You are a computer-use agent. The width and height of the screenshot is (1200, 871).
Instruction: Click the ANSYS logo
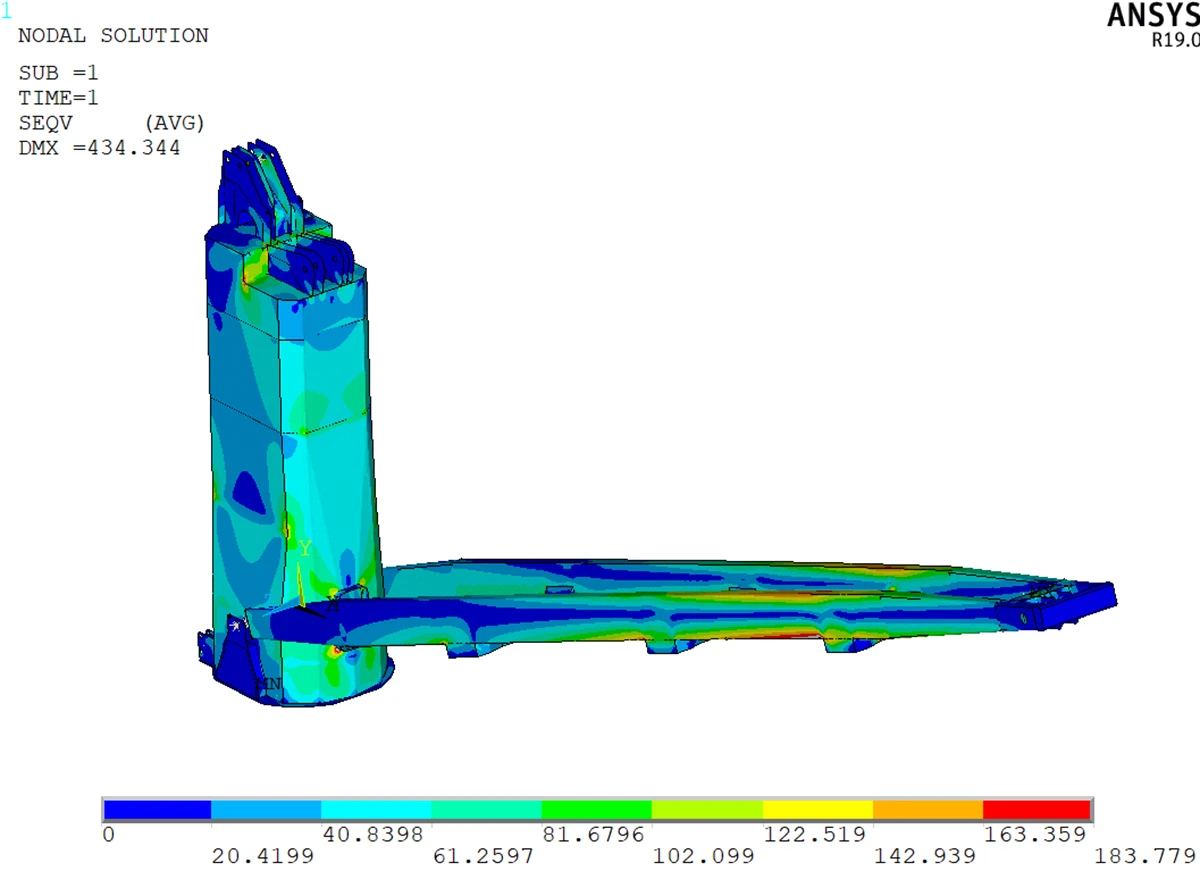point(1154,16)
